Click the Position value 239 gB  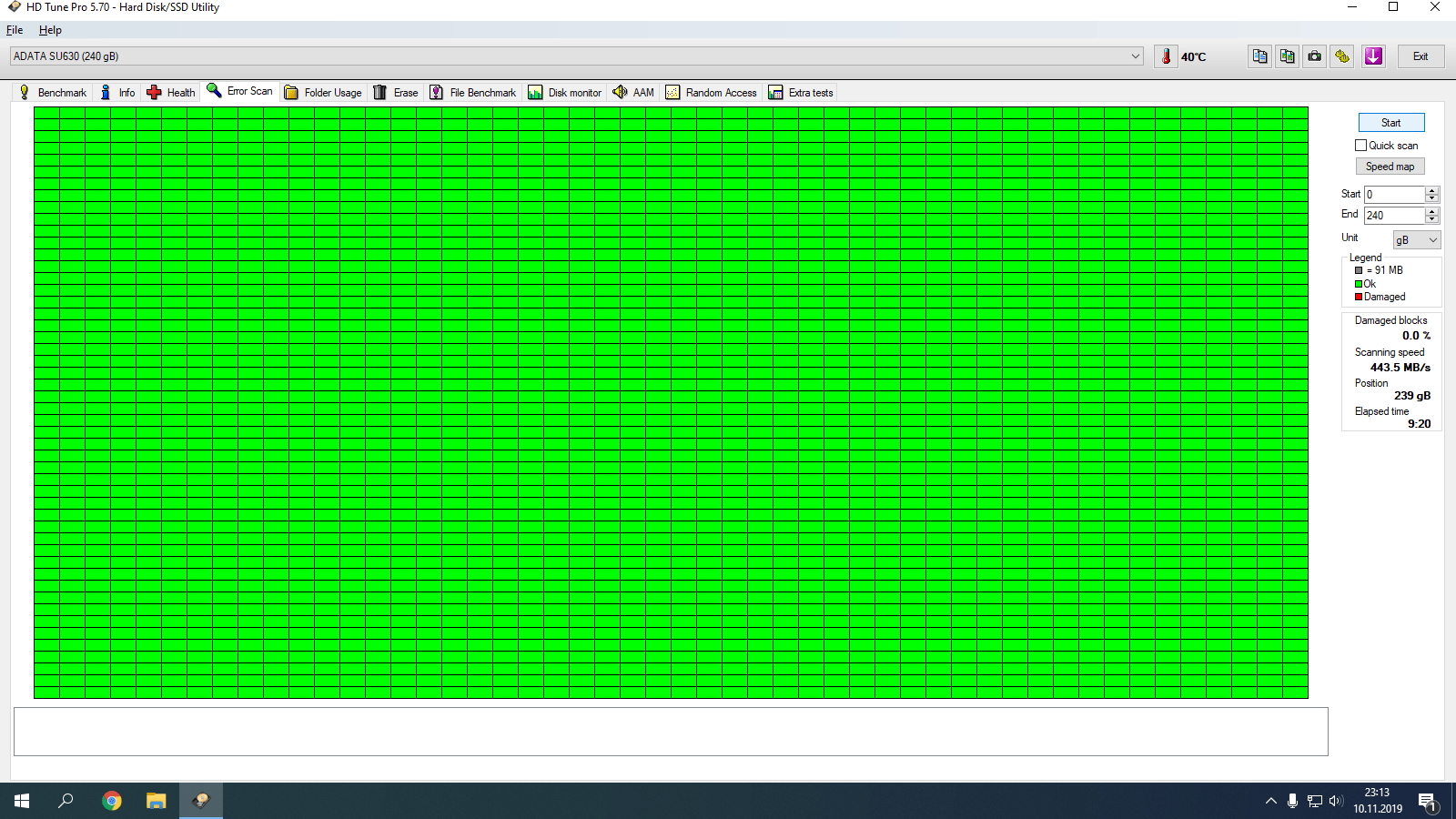(x=1412, y=396)
